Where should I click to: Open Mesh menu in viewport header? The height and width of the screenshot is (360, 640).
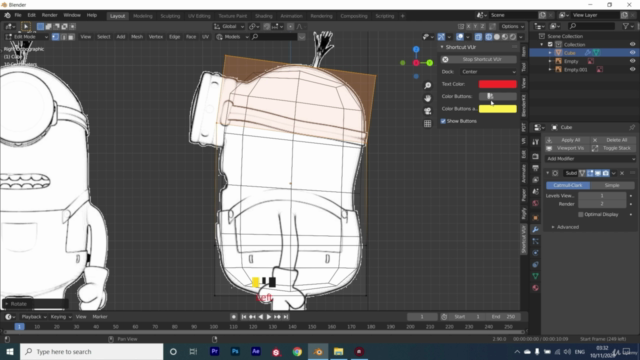[x=137, y=37]
